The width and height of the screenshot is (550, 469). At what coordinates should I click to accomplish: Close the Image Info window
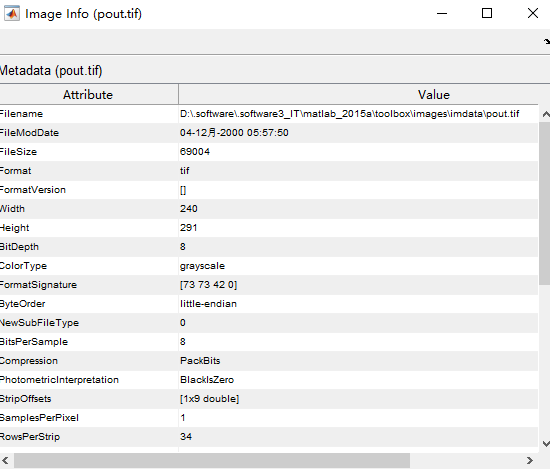click(533, 13)
